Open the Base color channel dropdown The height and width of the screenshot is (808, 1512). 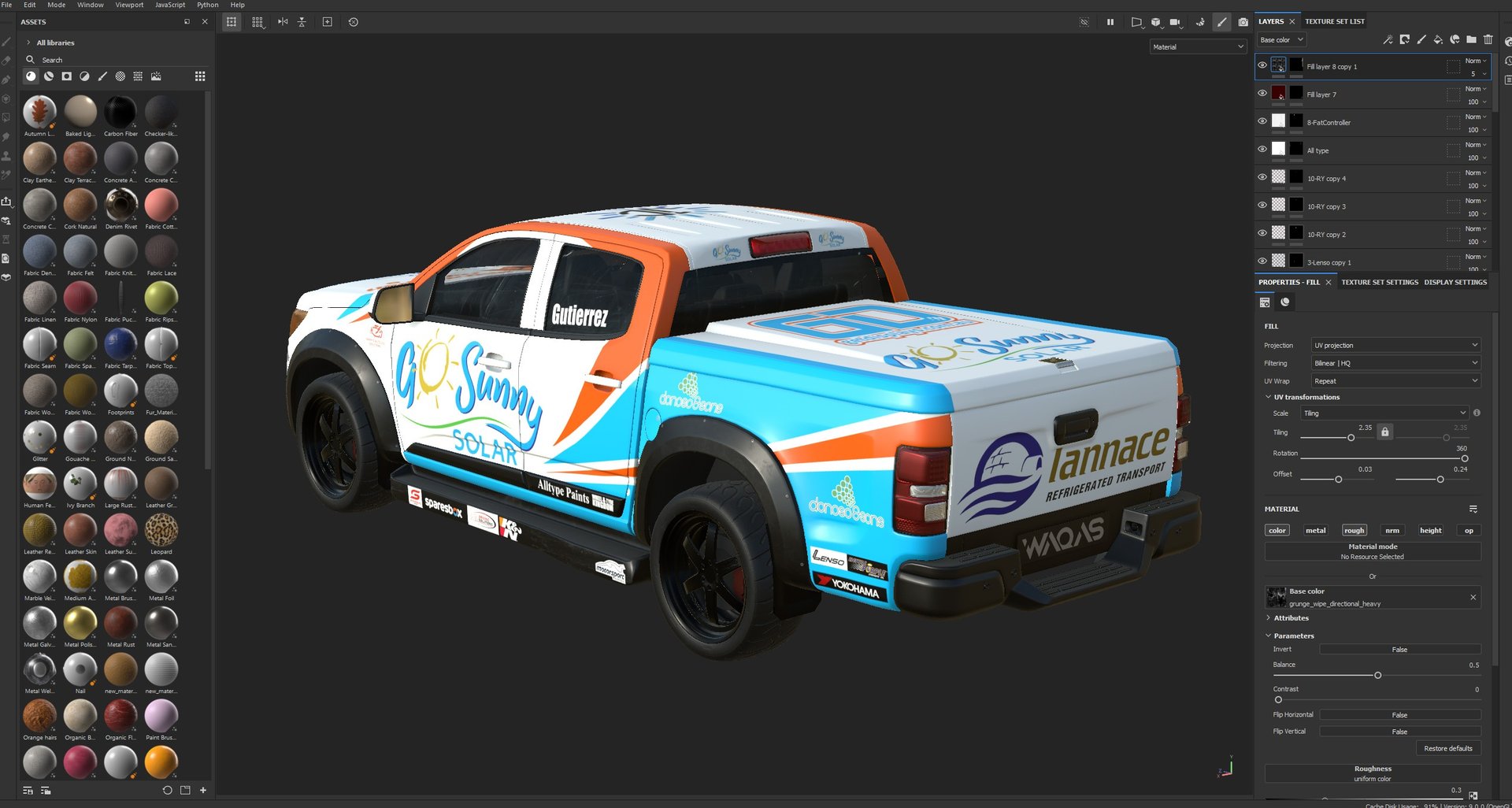[x=1281, y=39]
